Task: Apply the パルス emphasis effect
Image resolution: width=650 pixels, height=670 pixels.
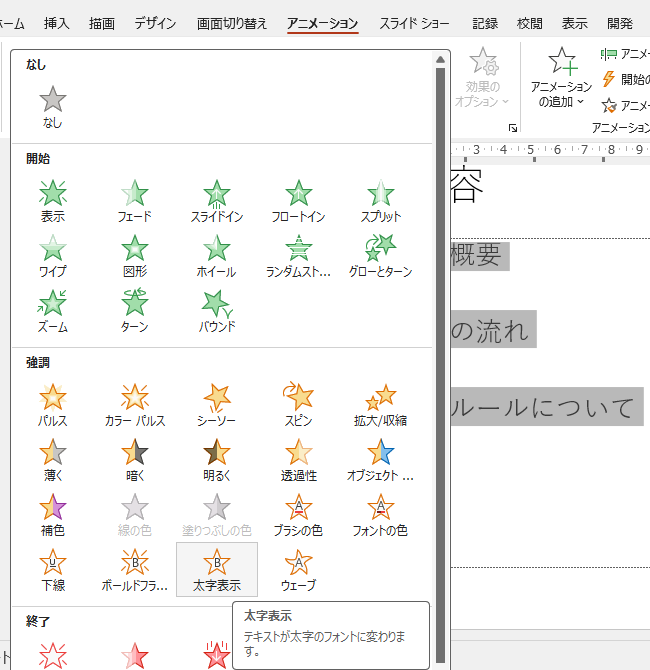Action: pyautogui.click(x=53, y=405)
